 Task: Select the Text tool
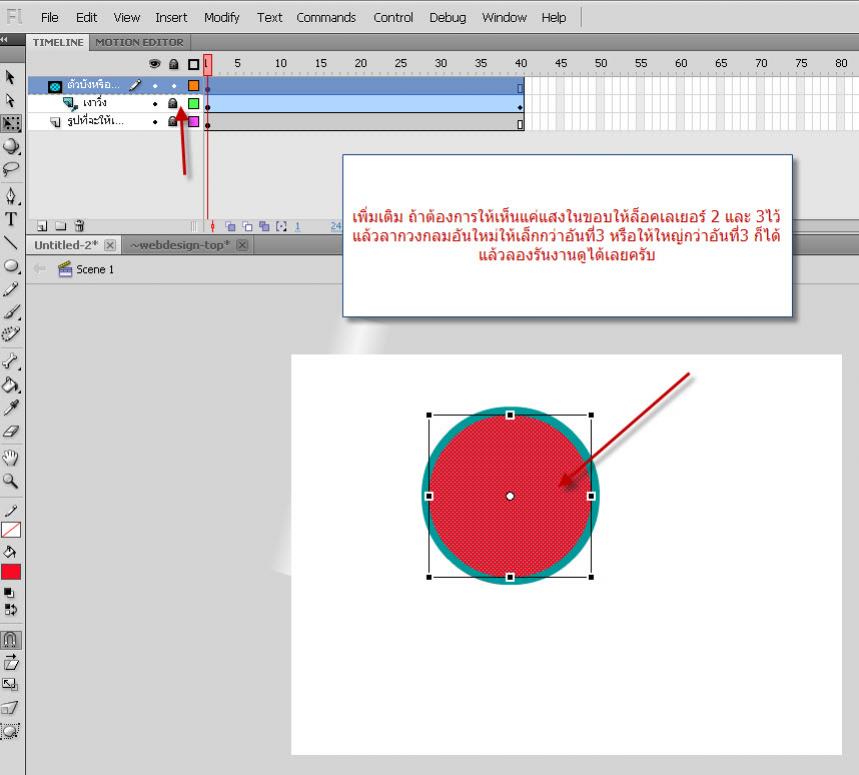tap(11, 219)
